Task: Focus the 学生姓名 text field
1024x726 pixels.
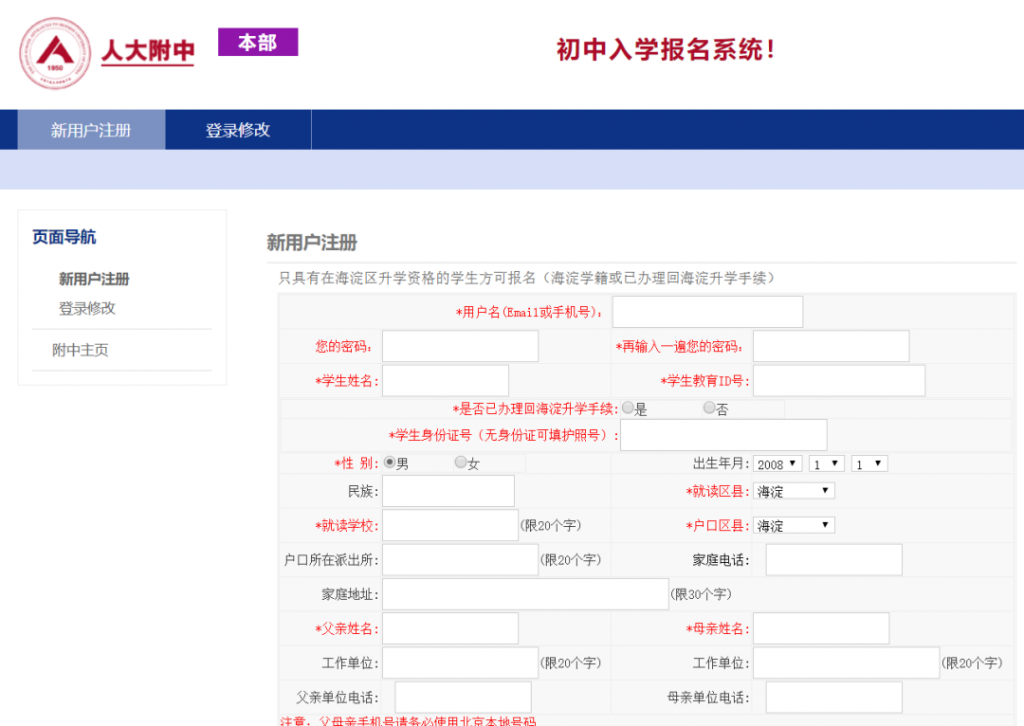Action: tap(445, 380)
